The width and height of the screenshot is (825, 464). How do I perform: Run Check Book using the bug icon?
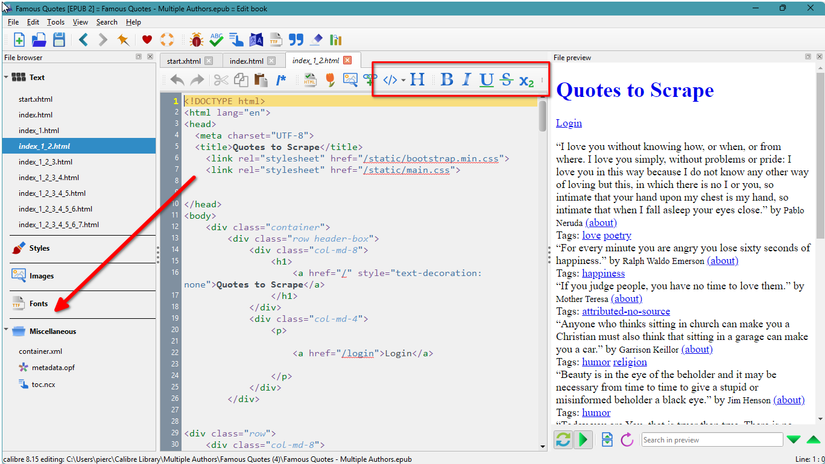(x=196, y=39)
